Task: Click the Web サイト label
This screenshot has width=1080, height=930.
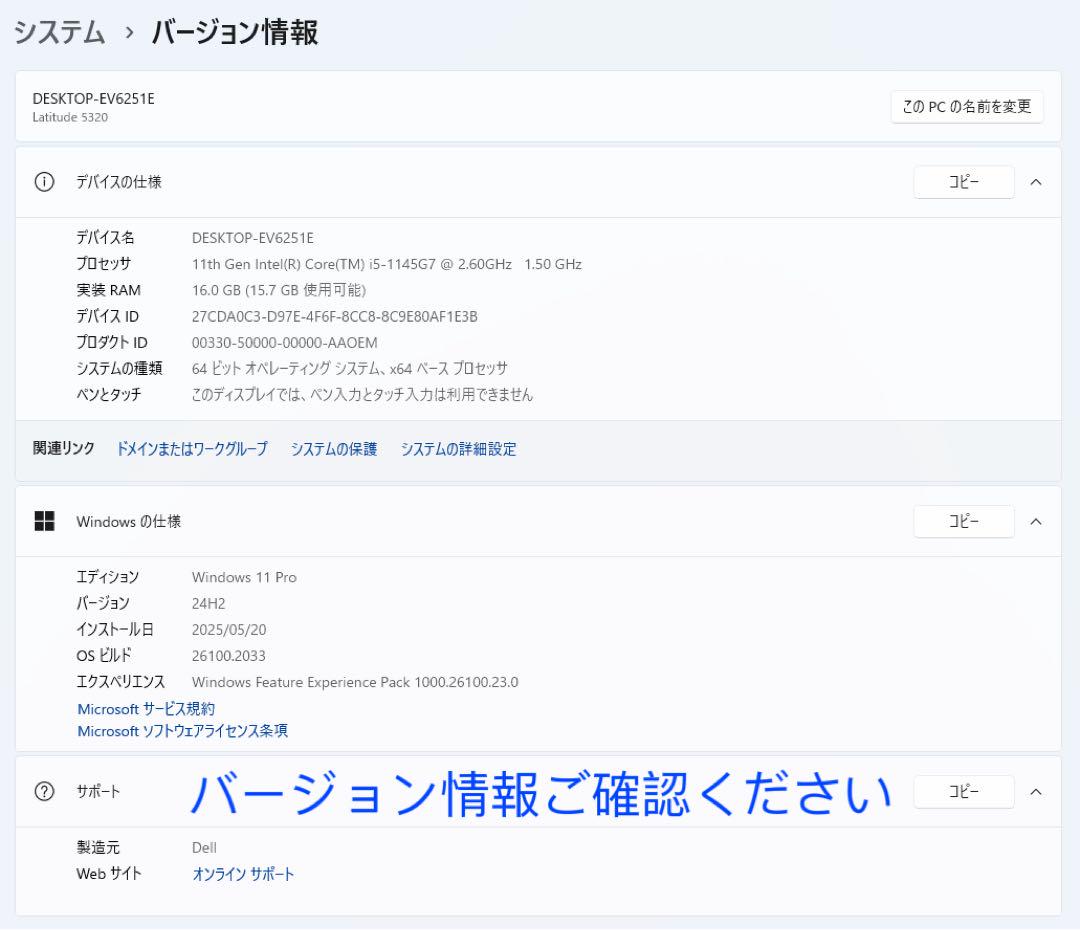Action: (109, 874)
